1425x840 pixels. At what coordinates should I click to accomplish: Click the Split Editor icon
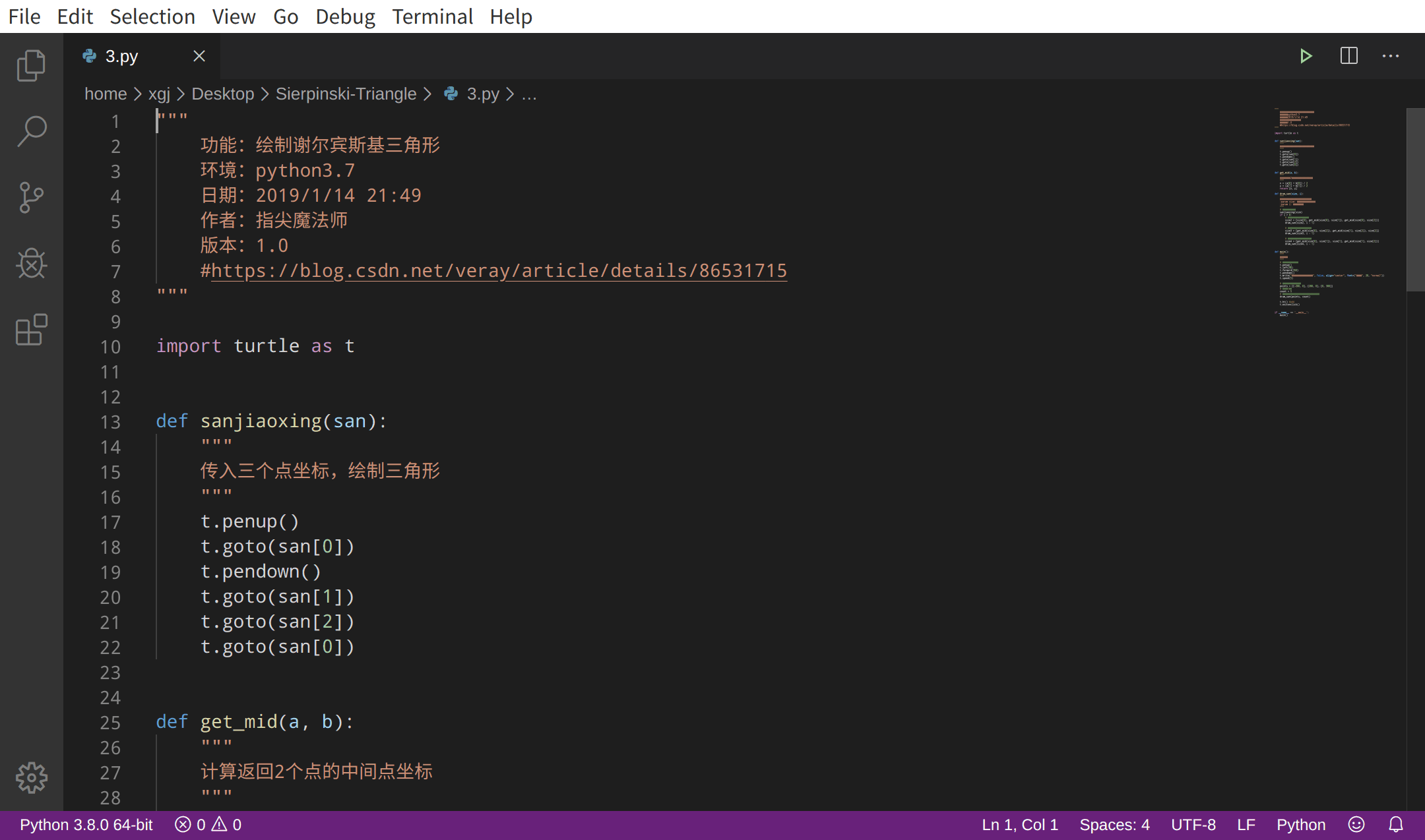pyautogui.click(x=1349, y=56)
